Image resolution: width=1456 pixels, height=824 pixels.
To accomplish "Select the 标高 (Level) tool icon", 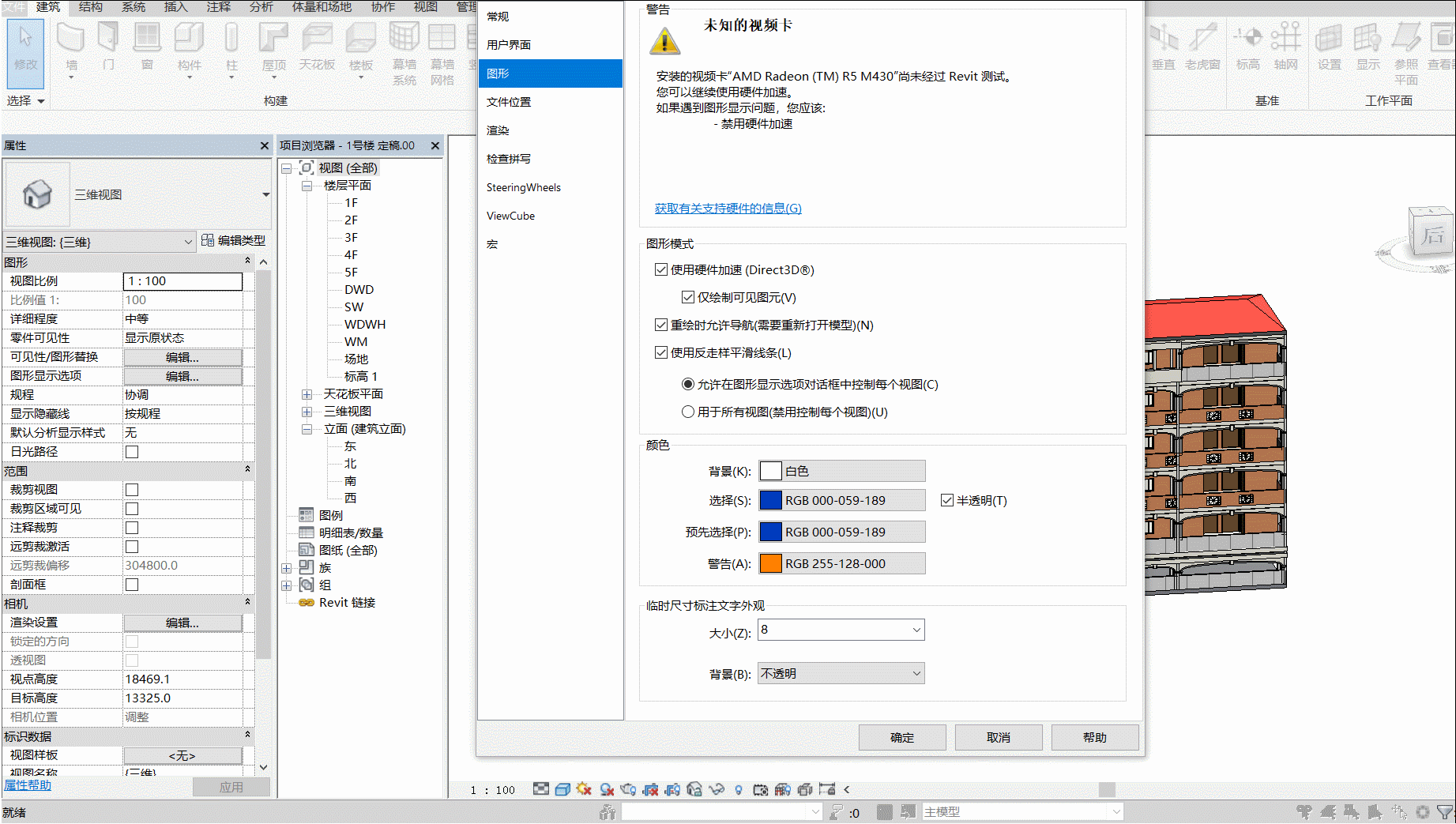I will [1248, 38].
